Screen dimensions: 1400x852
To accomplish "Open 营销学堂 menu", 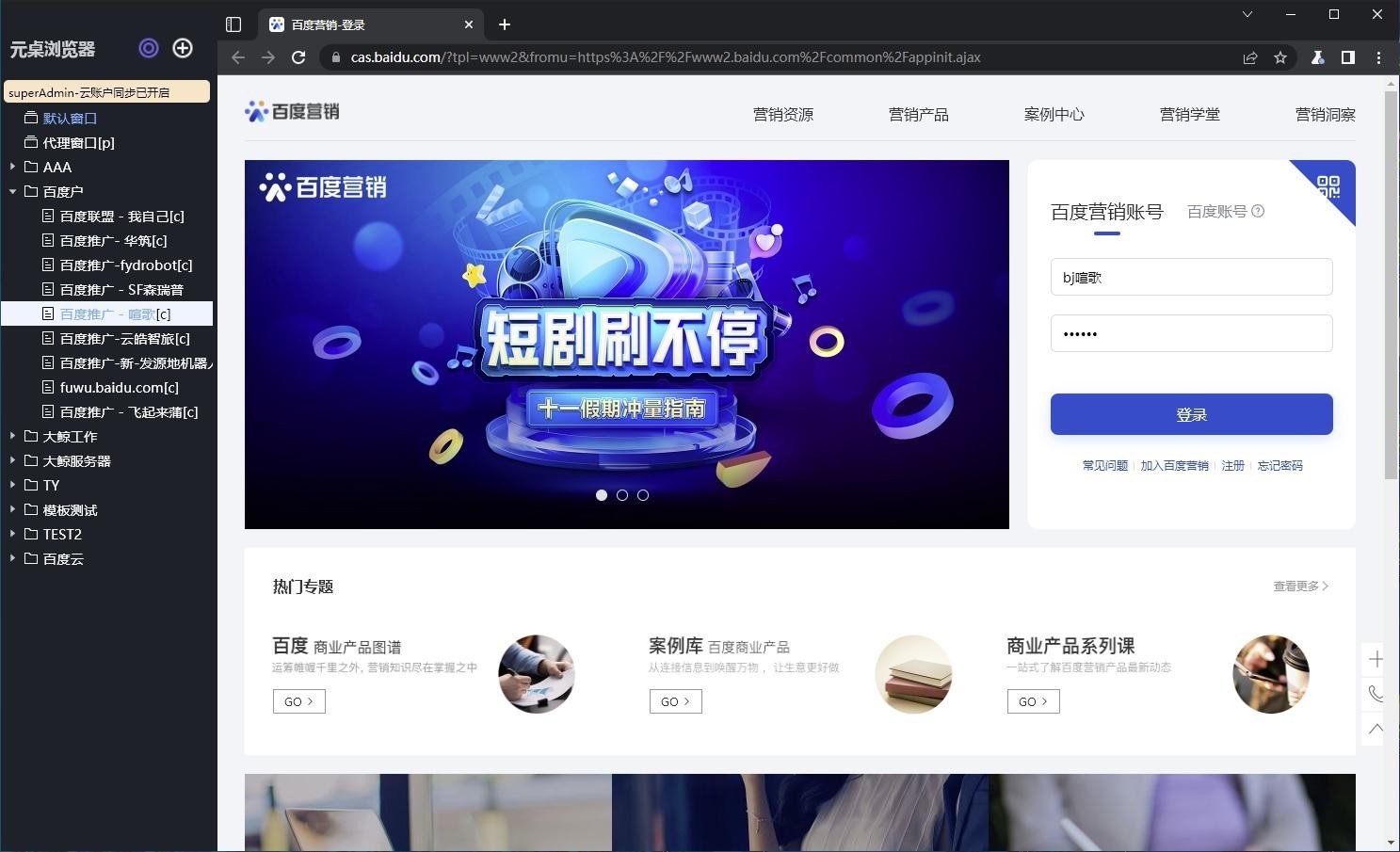I will pos(1190,115).
